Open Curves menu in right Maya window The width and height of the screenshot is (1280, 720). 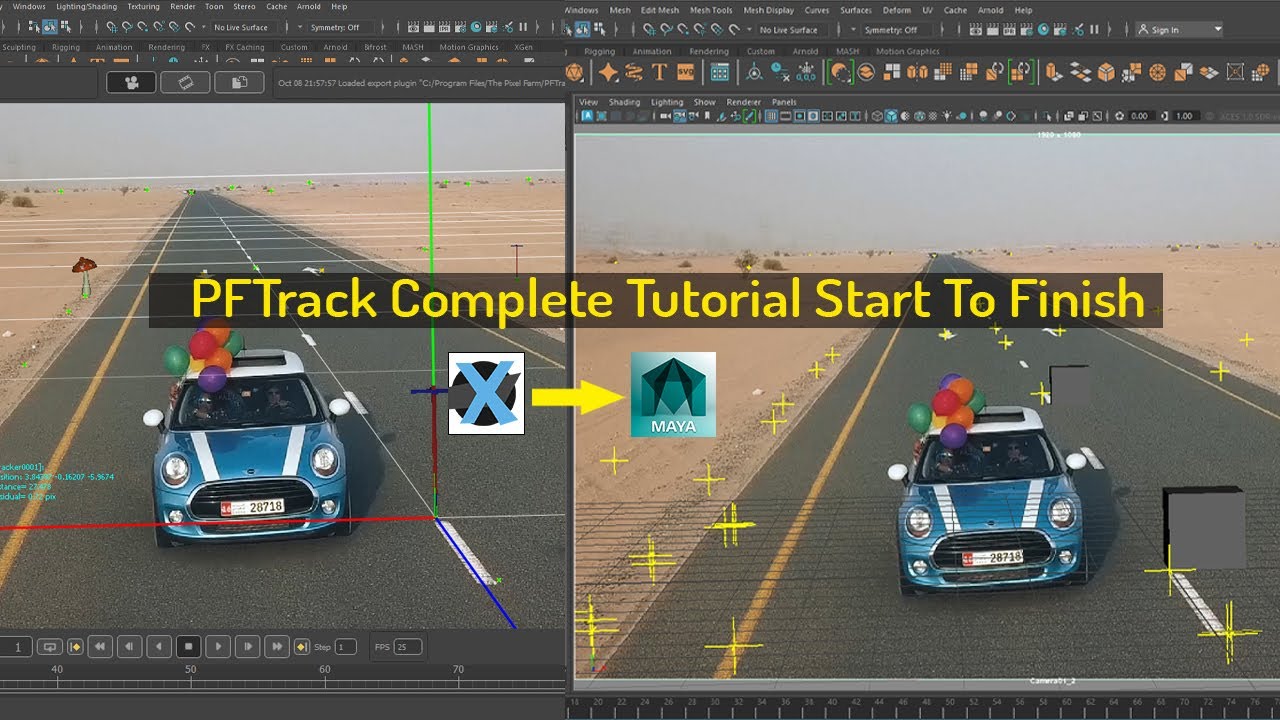[817, 10]
